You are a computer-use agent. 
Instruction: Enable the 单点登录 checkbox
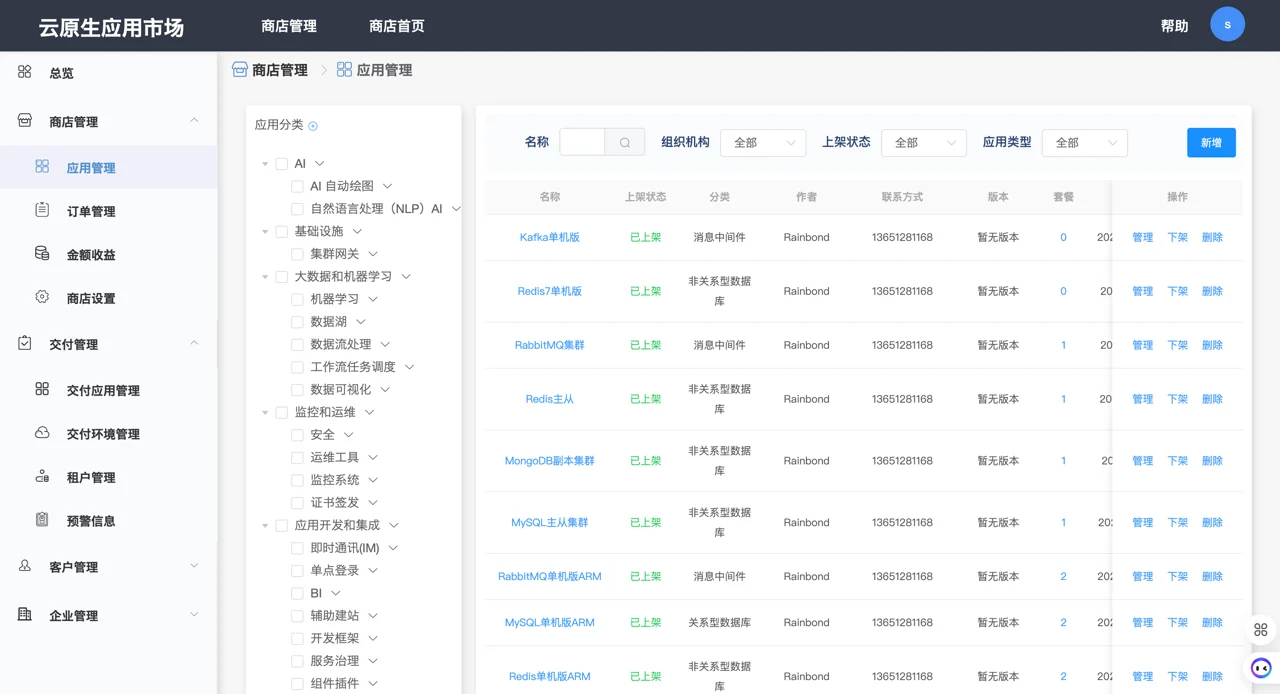[297, 570]
